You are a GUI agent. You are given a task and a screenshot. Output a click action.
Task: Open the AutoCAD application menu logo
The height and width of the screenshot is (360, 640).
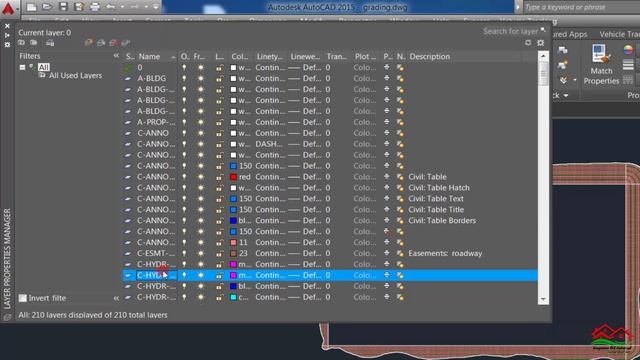point(8,8)
